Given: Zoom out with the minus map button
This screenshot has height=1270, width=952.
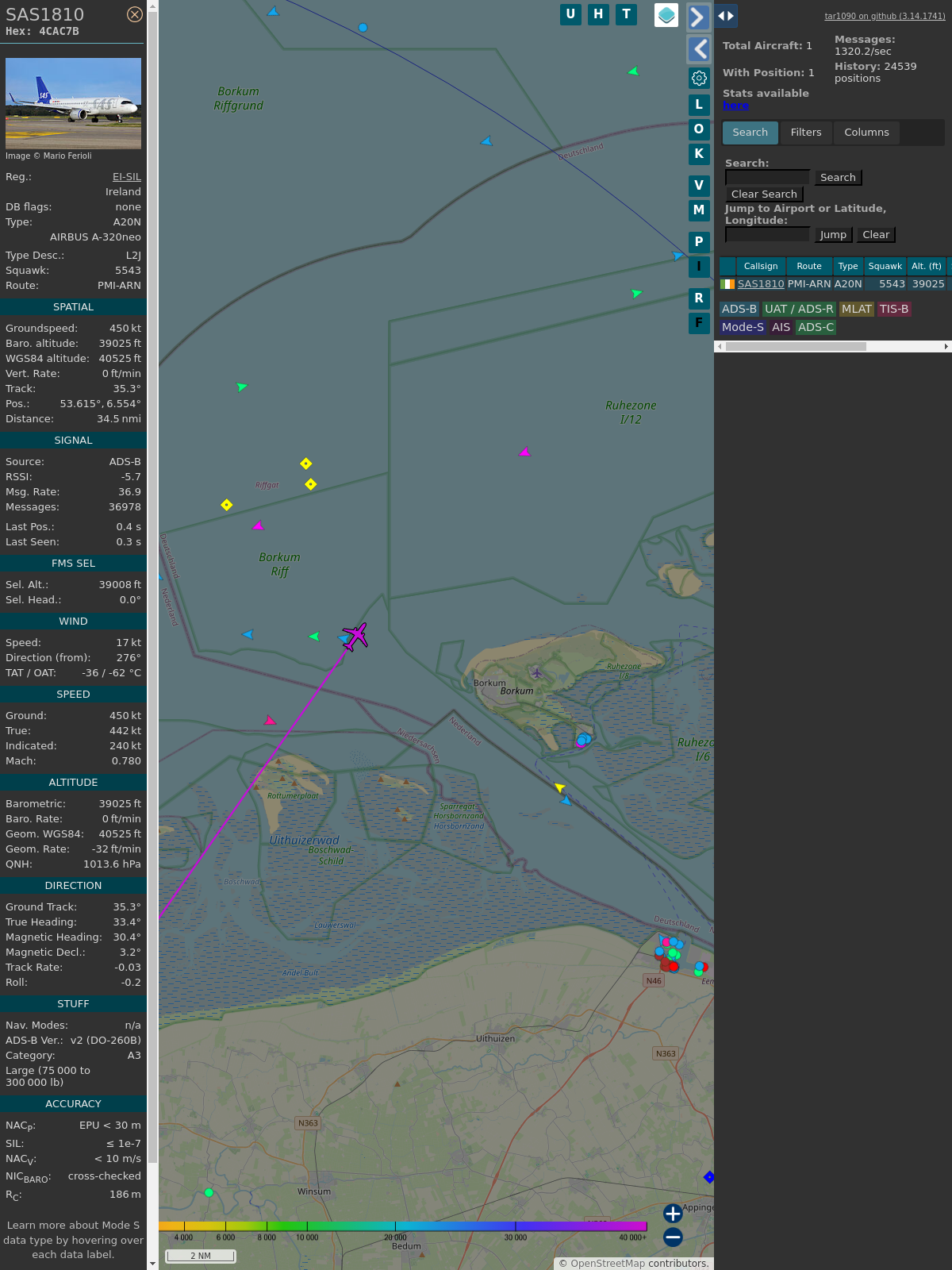Looking at the screenshot, I should (673, 1237).
